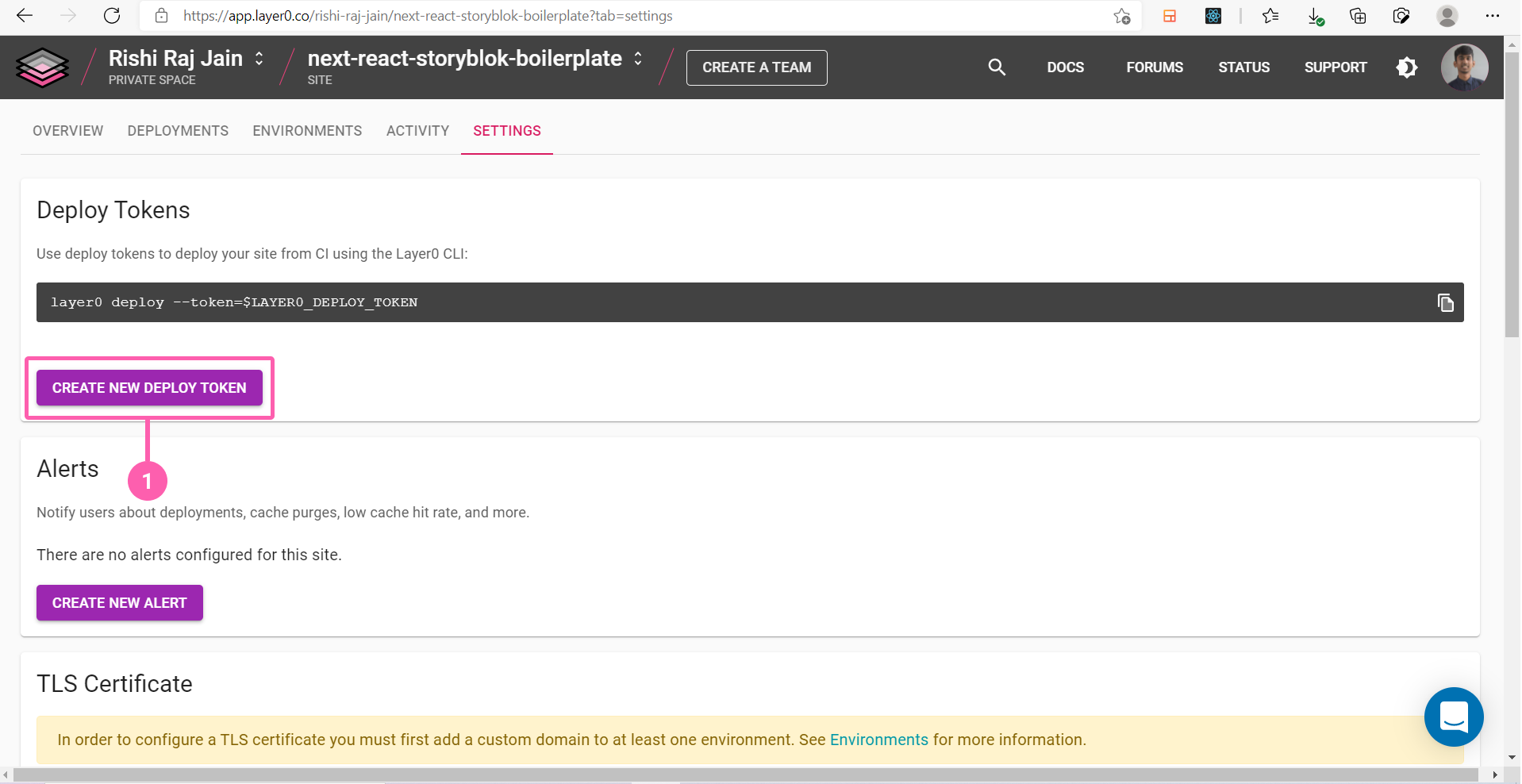Add page to favorites star icon
The image size is (1522, 784).
[1121, 16]
